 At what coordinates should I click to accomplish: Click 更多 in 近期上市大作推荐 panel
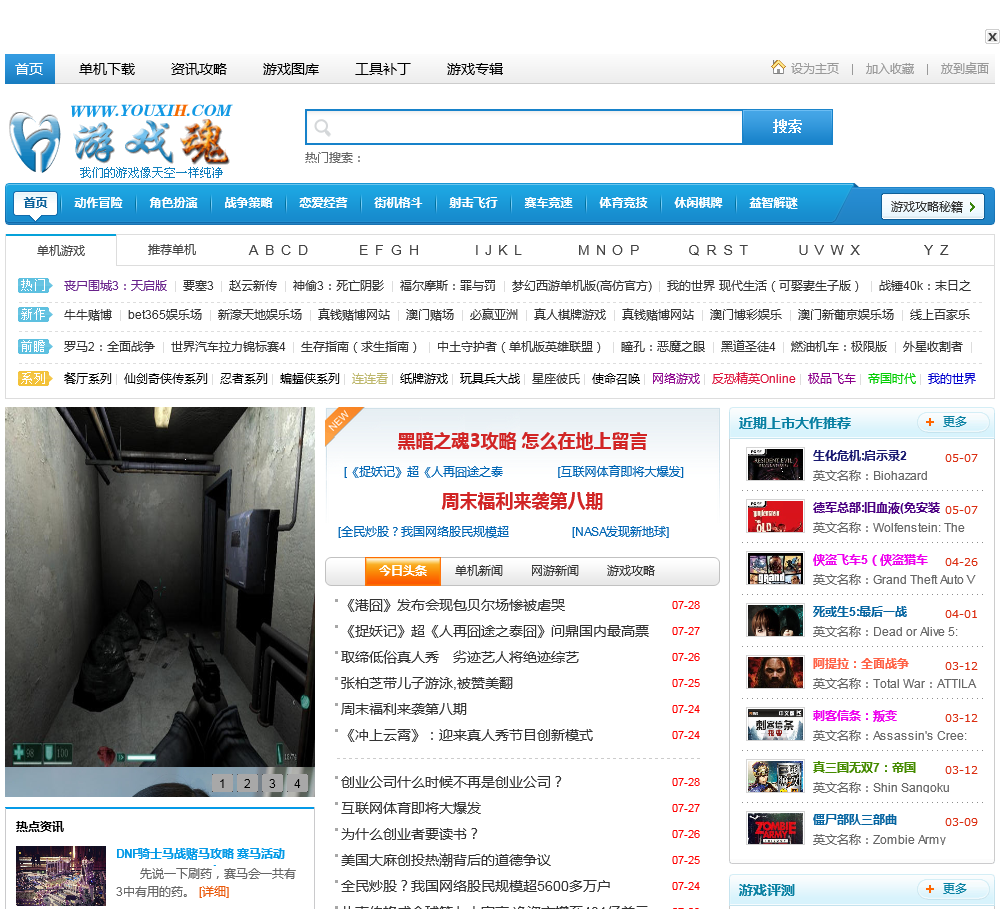tap(953, 422)
